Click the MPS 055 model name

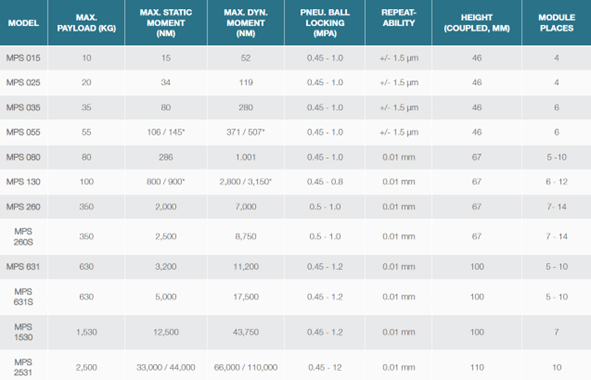click(x=23, y=132)
